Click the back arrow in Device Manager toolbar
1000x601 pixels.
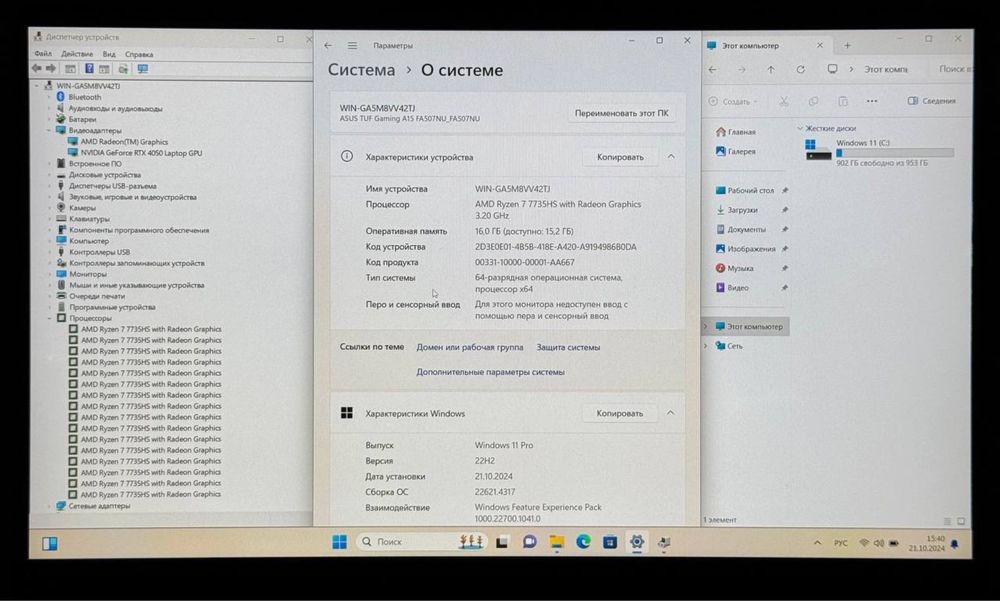pos(37,69)
